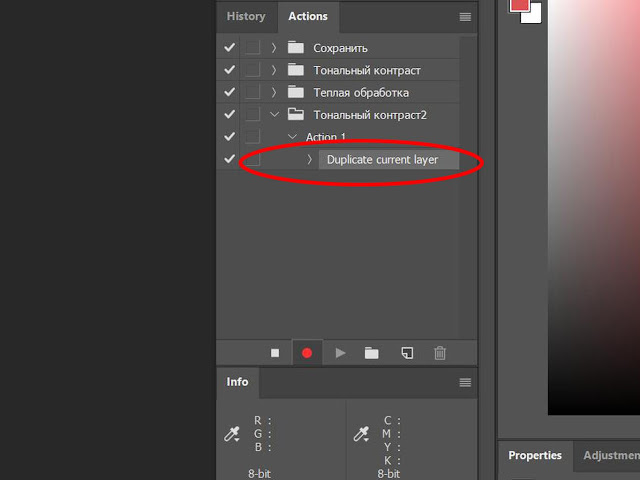Toggle dialog box for Тональный контраст2 set
The width and height of the screenshot is (640, 480).
(x=253, y=114)
